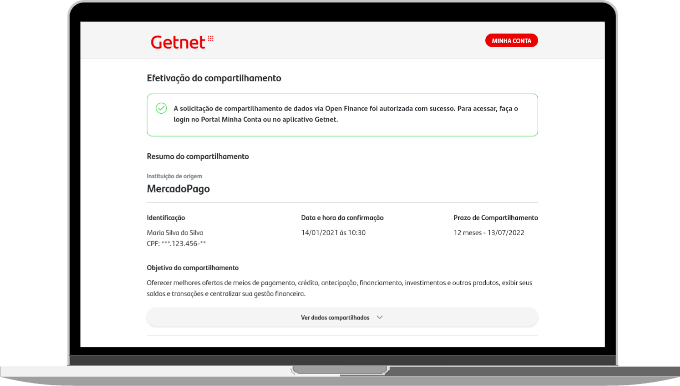The width and height of the screenshot is (680, 386).
Task: Open the Minha Conta button
Action: pos(511,40)
